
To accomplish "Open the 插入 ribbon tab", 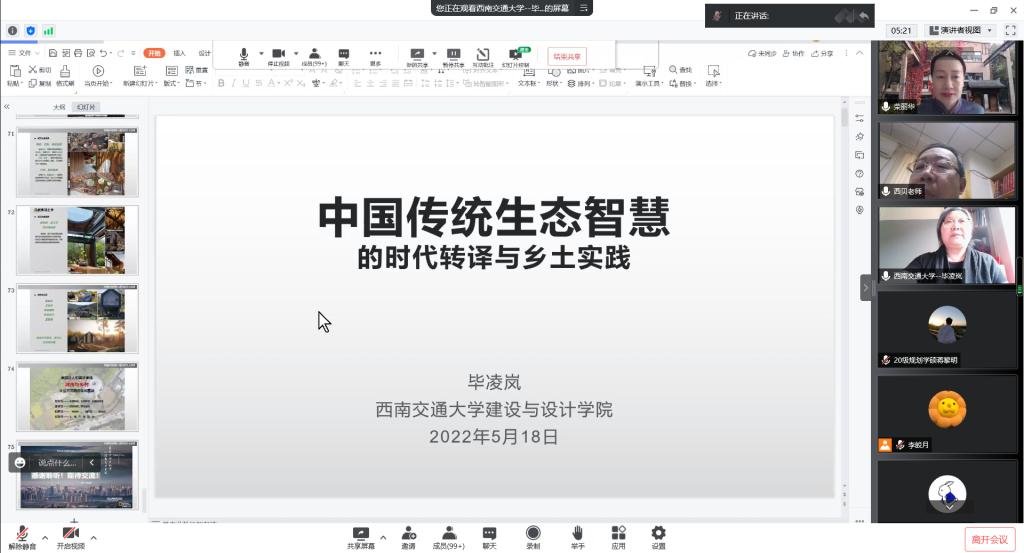I will point(180,53).
